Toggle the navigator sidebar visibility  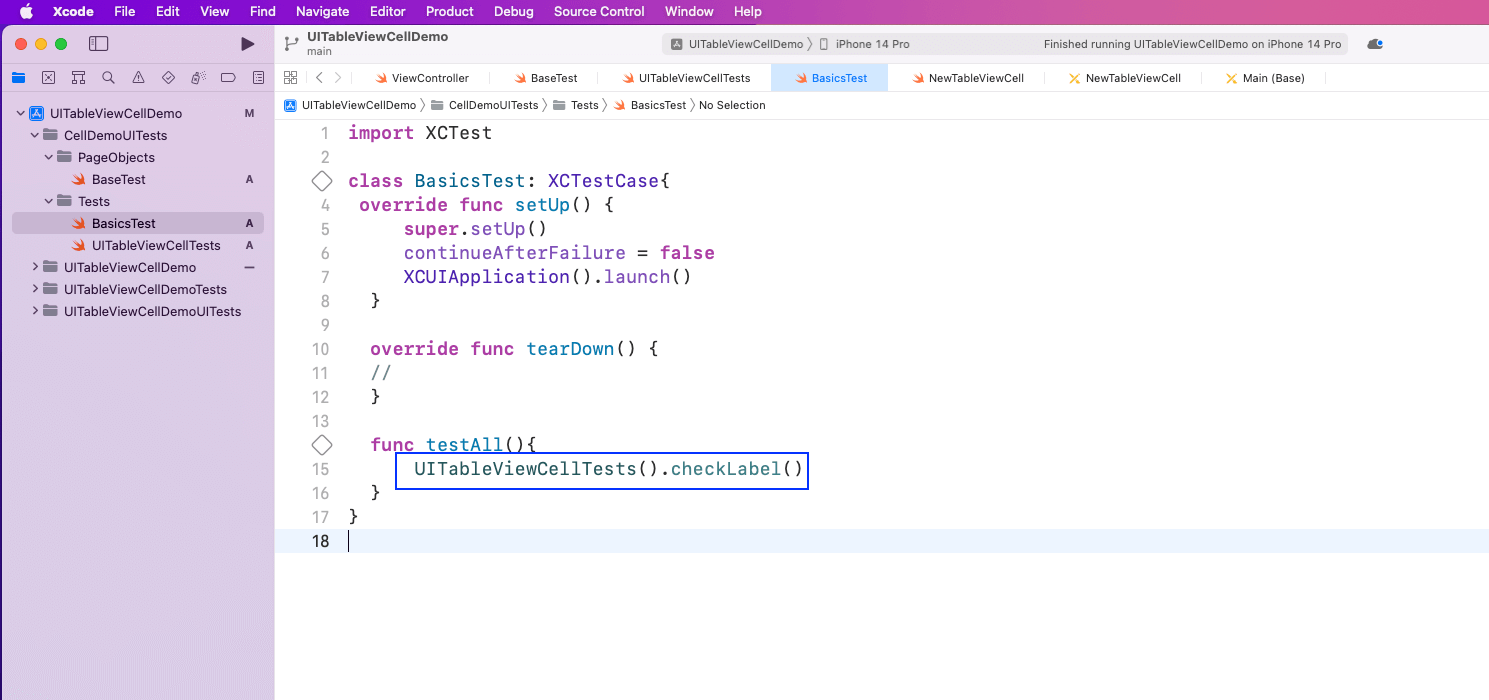click(98, 44)
